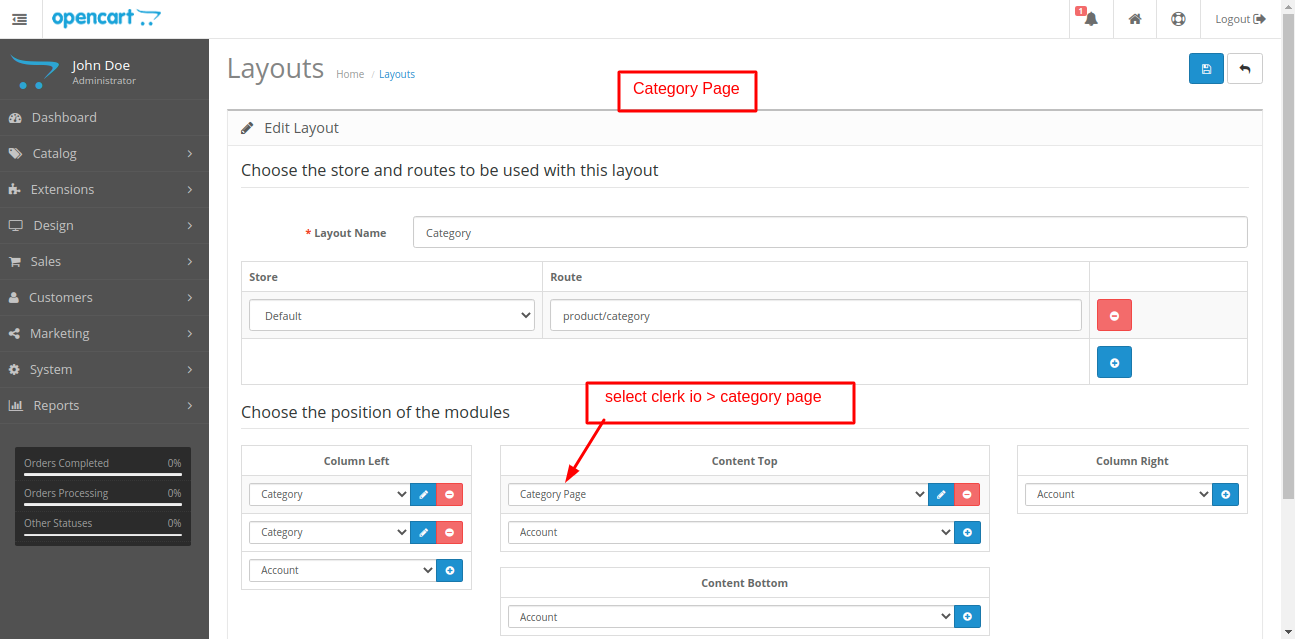Viewport: 1295px width, 639px height.
Task: Open the Account dropdown in Column Right
Action: (x=1117, y=494)
